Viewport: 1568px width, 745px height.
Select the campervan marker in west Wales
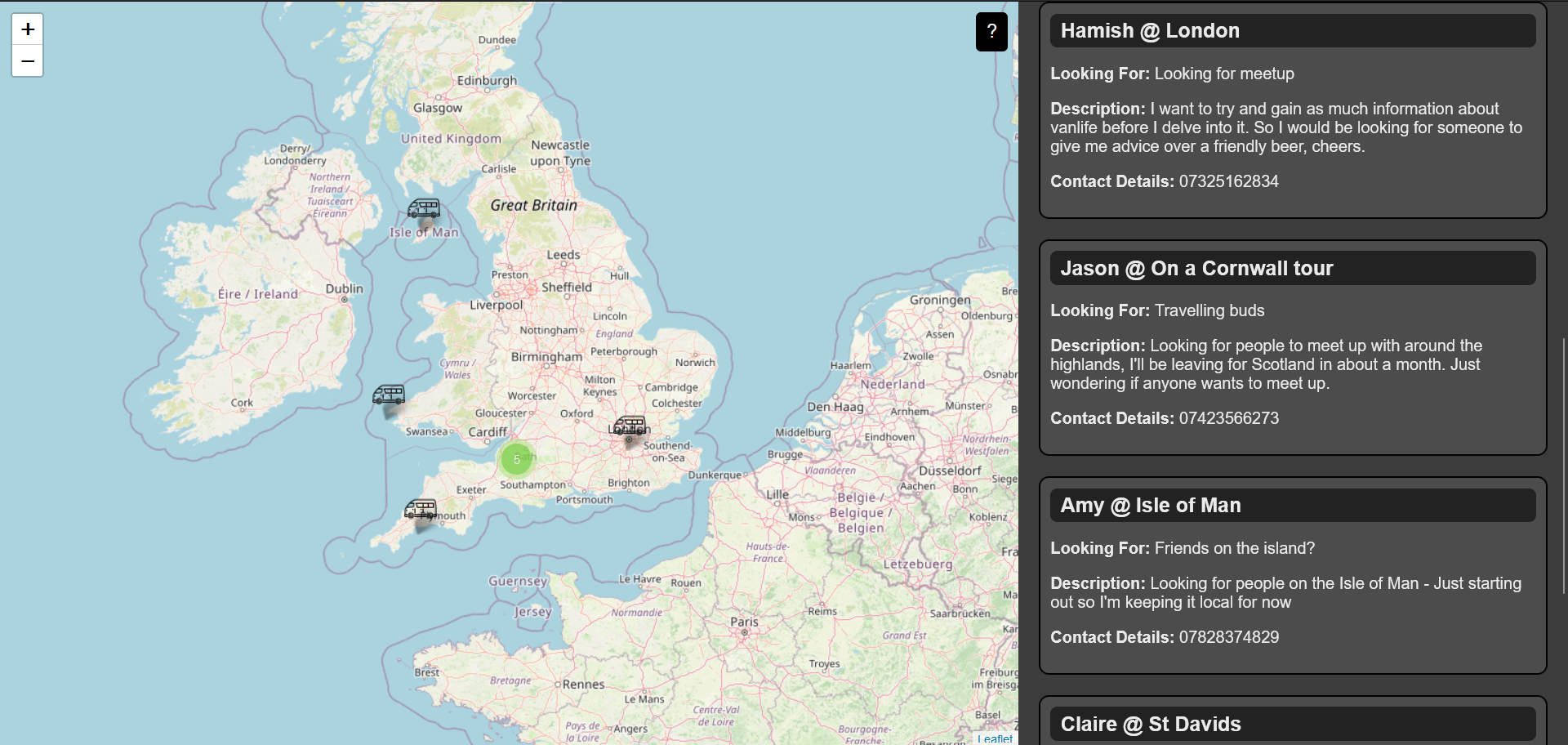coord(389,395)
